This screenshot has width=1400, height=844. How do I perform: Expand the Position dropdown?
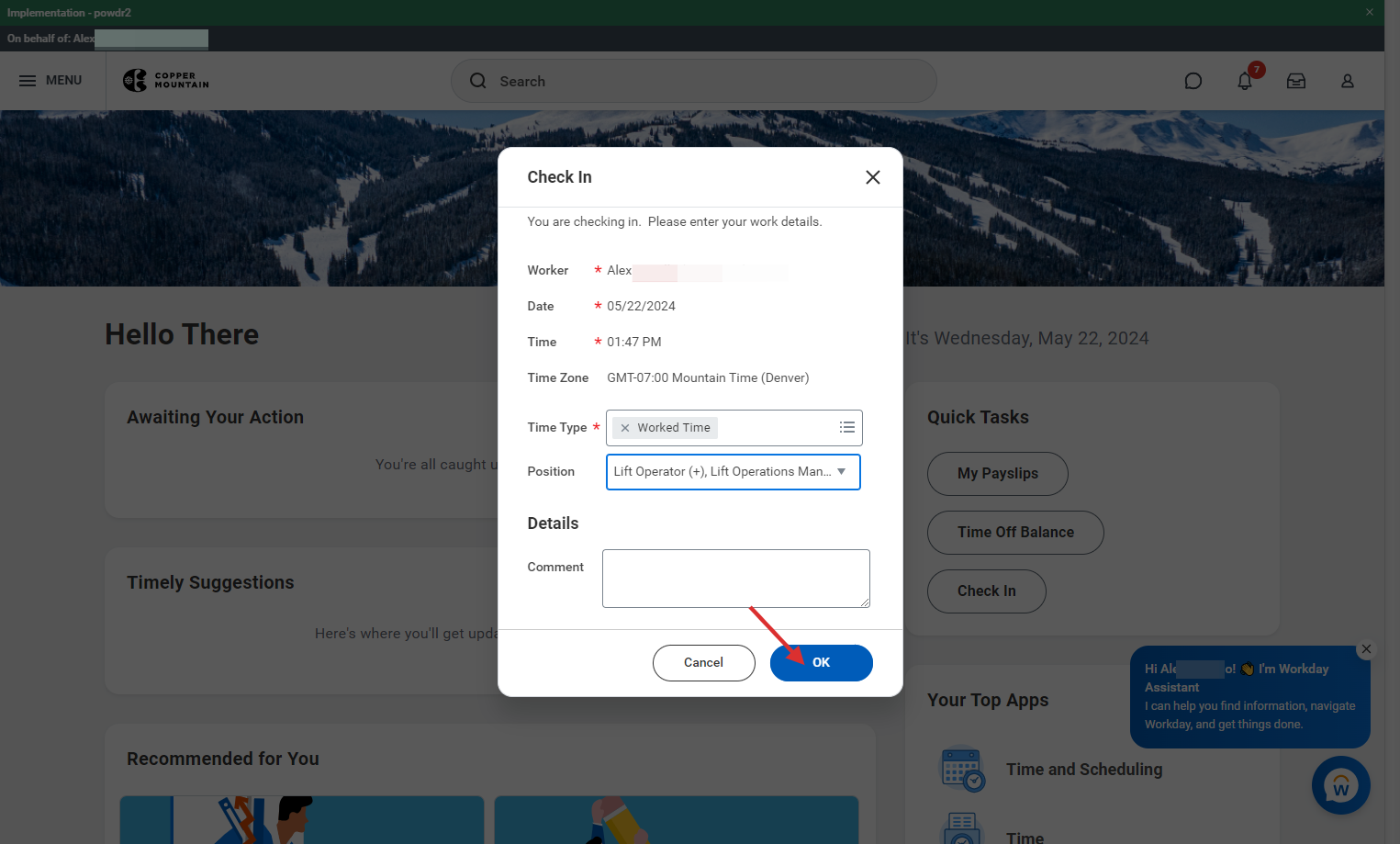tap(733, 472)
